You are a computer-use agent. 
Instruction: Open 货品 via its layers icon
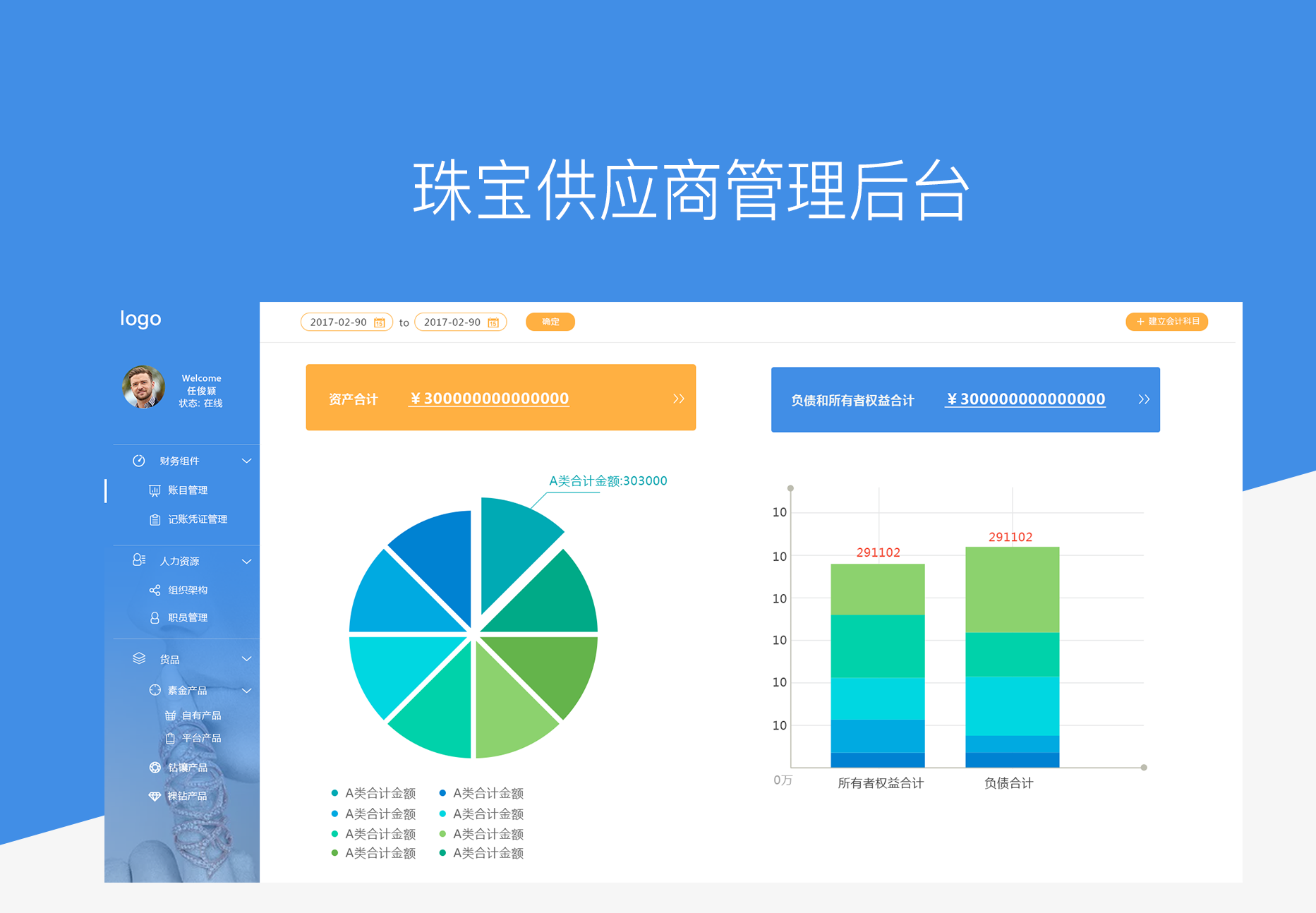coord(138,658)
